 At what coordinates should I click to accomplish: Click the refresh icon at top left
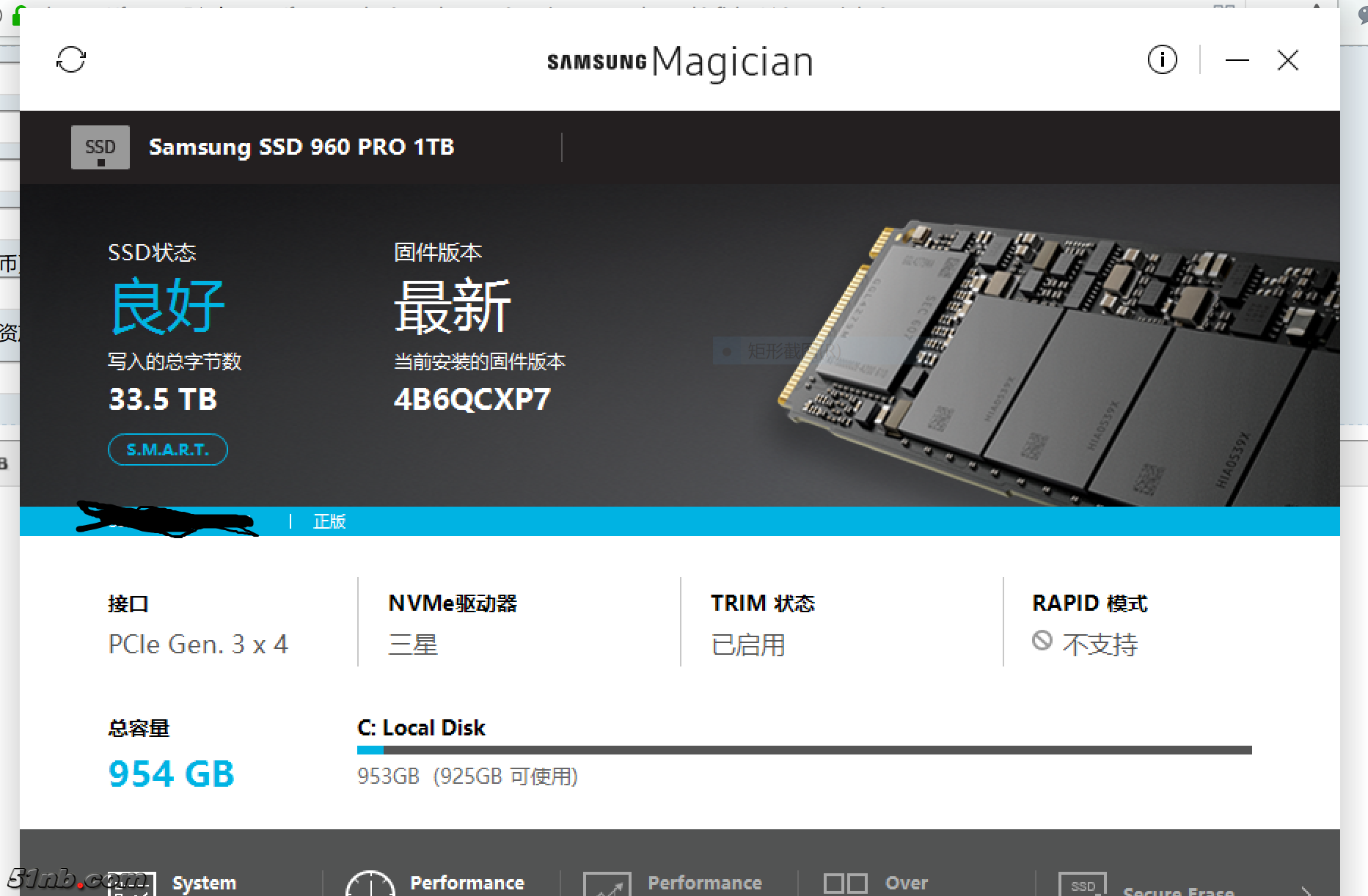click(71, 59)
